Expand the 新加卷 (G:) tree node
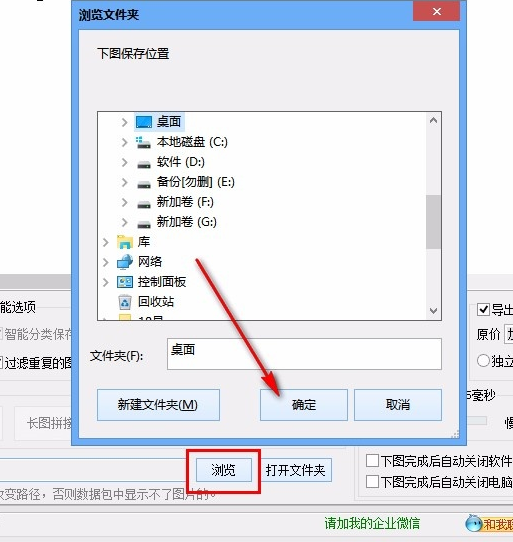The width and height of the screenshot is (513, 542). [124, 222]
